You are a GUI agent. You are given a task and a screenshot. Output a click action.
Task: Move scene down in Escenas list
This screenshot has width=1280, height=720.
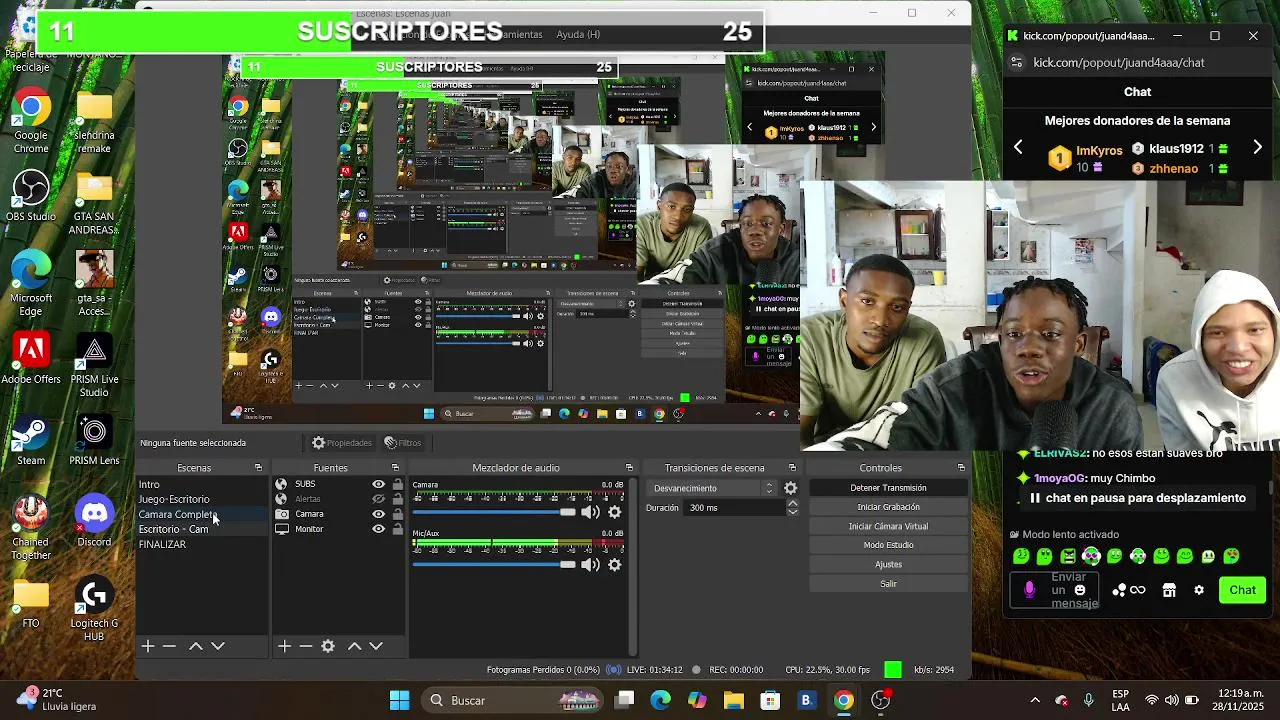tap(218, 646)
